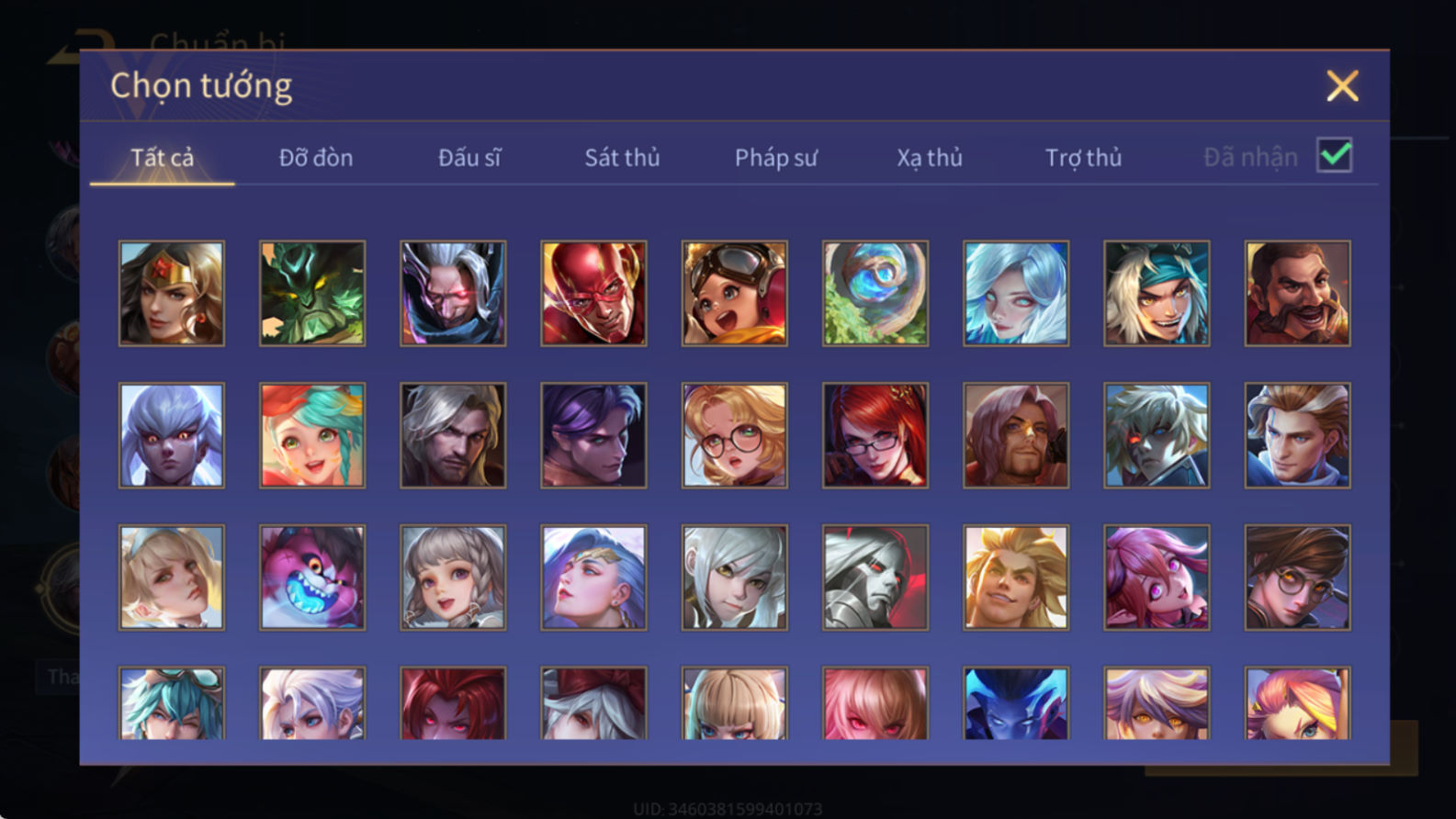Select the Wonder Woman hero portrait

click(172, 294)
